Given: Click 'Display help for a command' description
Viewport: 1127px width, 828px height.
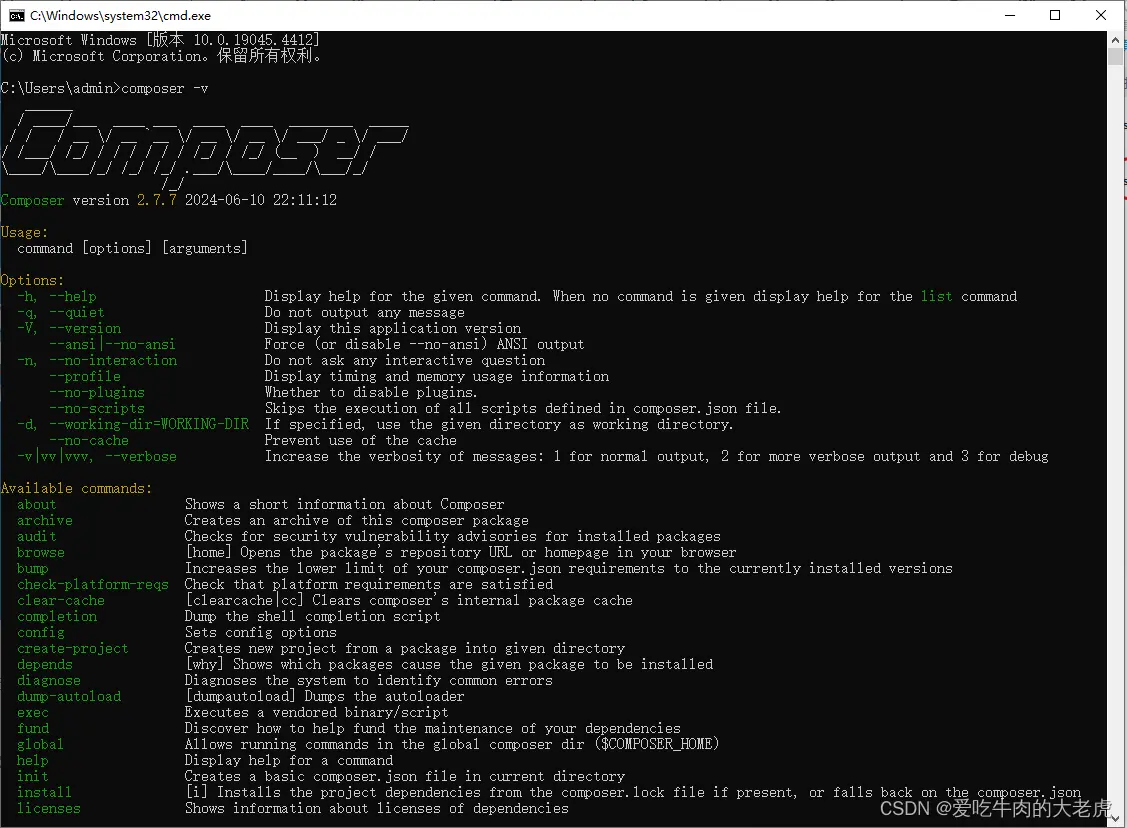Looking at the screenshot, I should click(x=289, y=760).
